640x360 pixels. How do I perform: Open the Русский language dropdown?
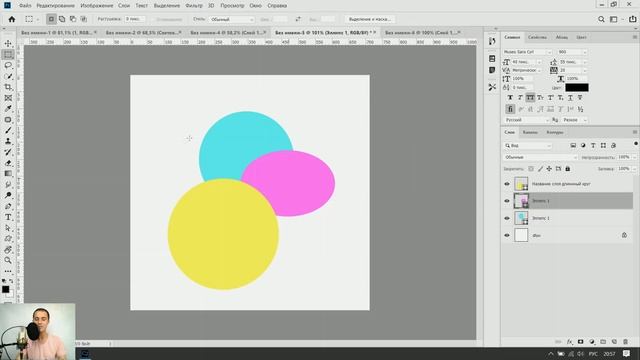(x=527, y=120)
